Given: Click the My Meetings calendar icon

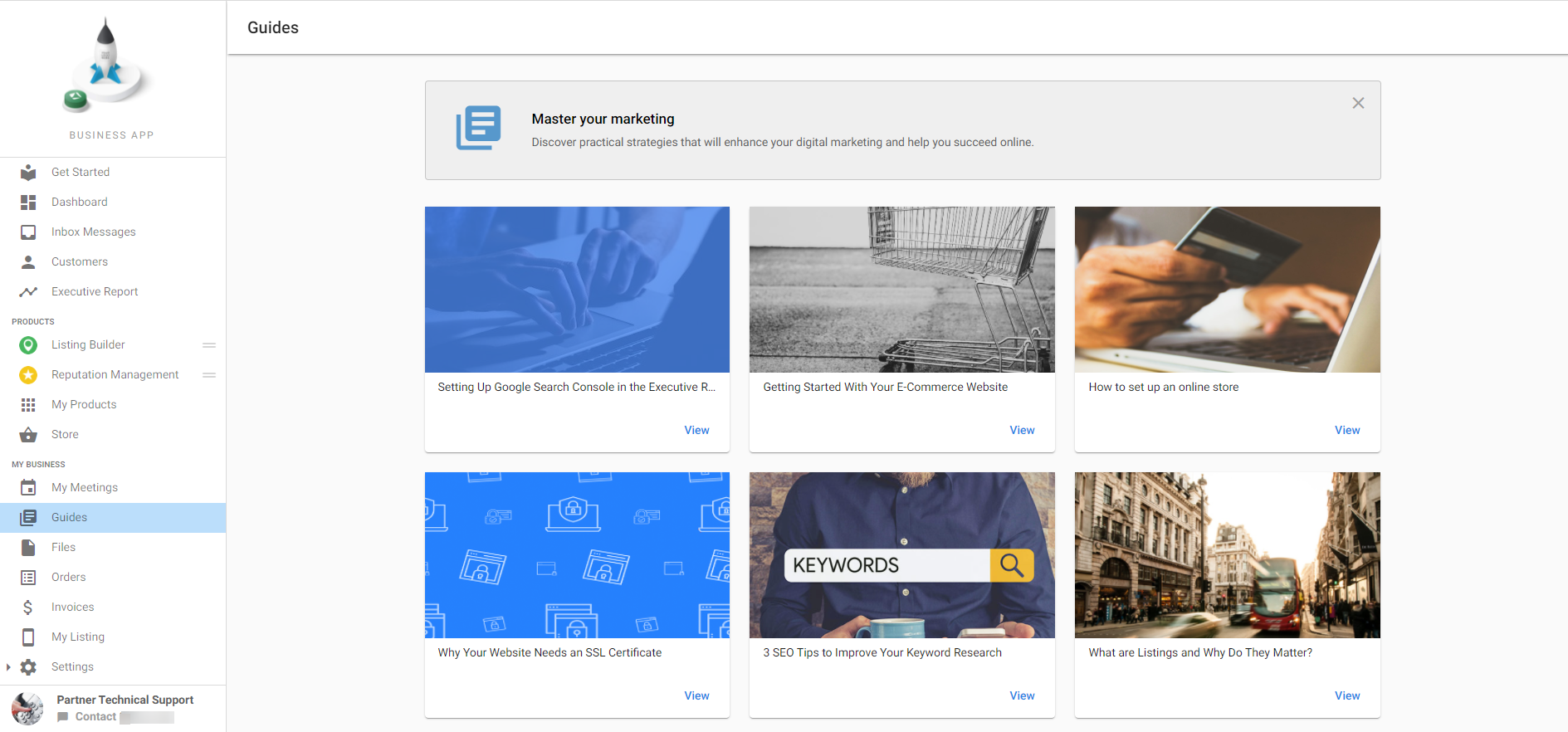Looking at the screenshot, I should 28,487.
